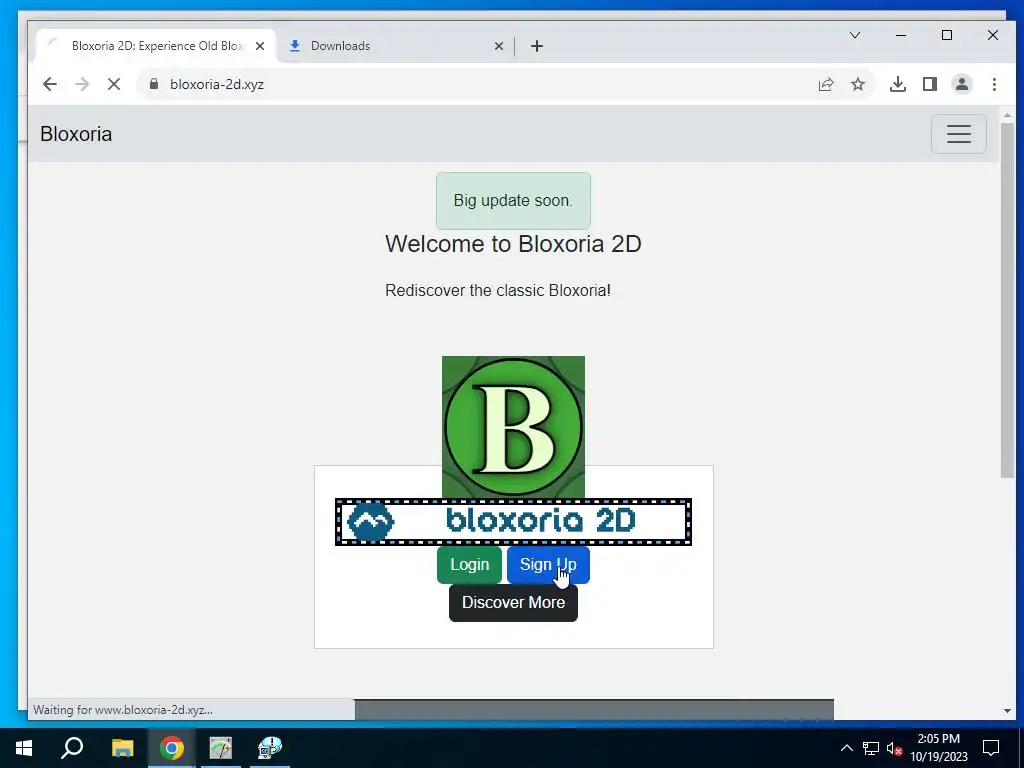Click the green B logo image
This screenshot has height=768, width=1024.
[x=513, y=427]
